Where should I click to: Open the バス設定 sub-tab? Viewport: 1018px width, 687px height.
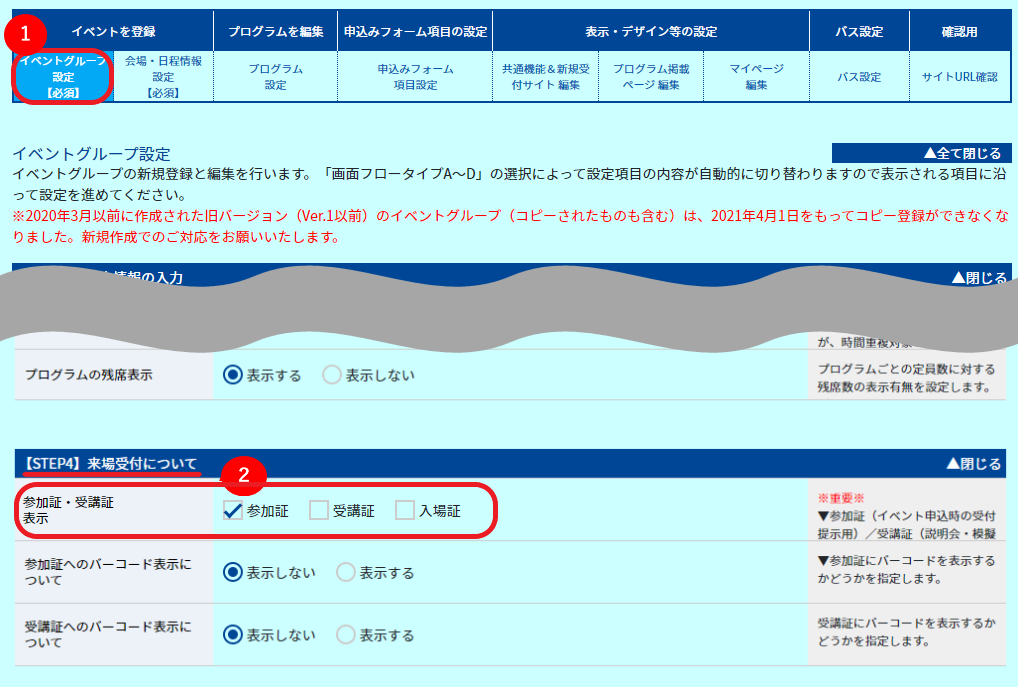point(859,77)
